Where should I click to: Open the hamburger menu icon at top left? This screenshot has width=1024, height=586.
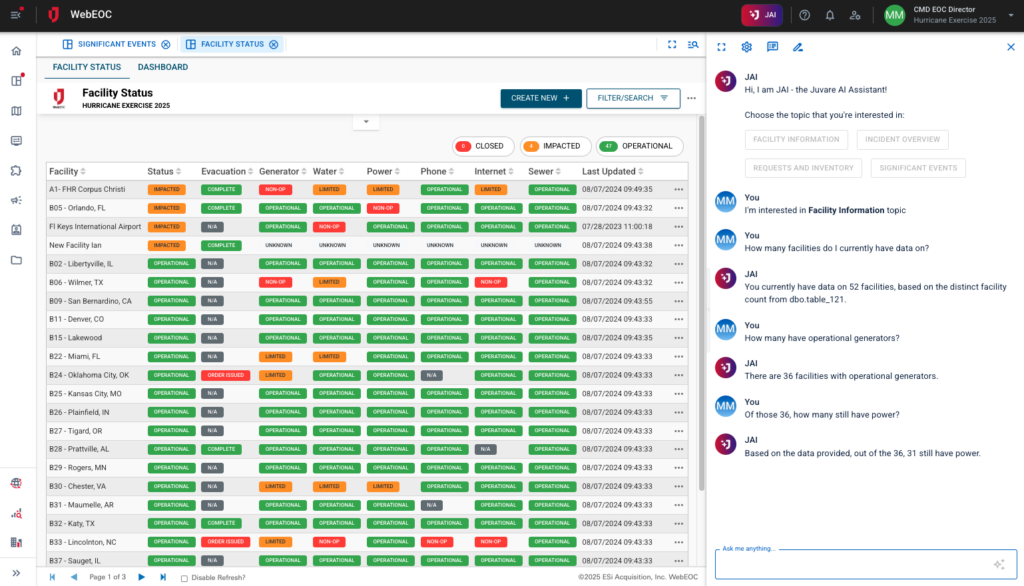(x=16, y=14)
